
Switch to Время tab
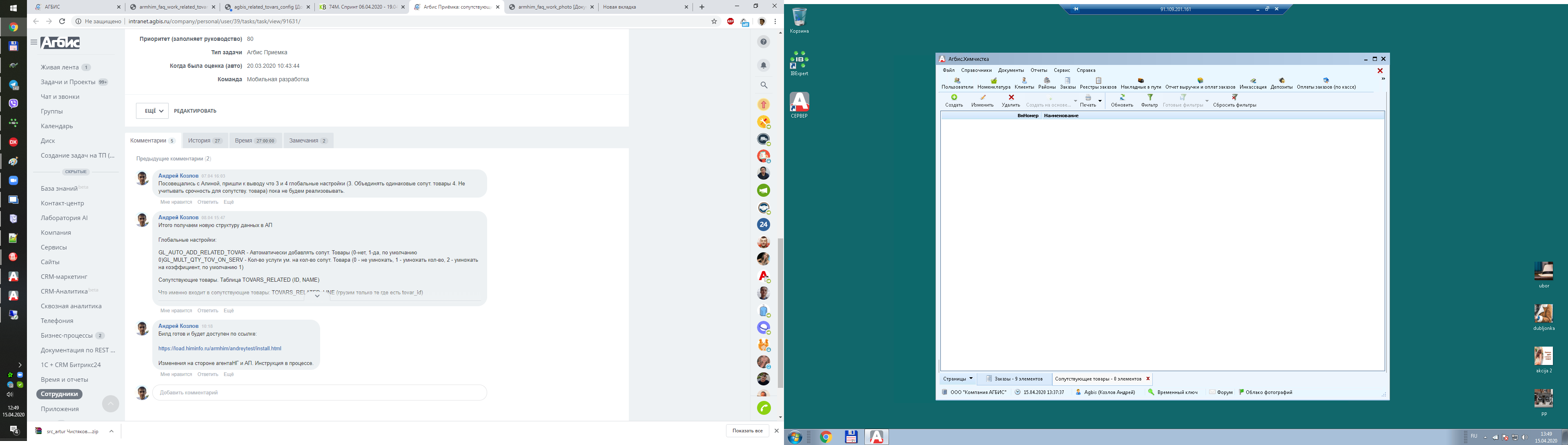[x=256, y=140]
